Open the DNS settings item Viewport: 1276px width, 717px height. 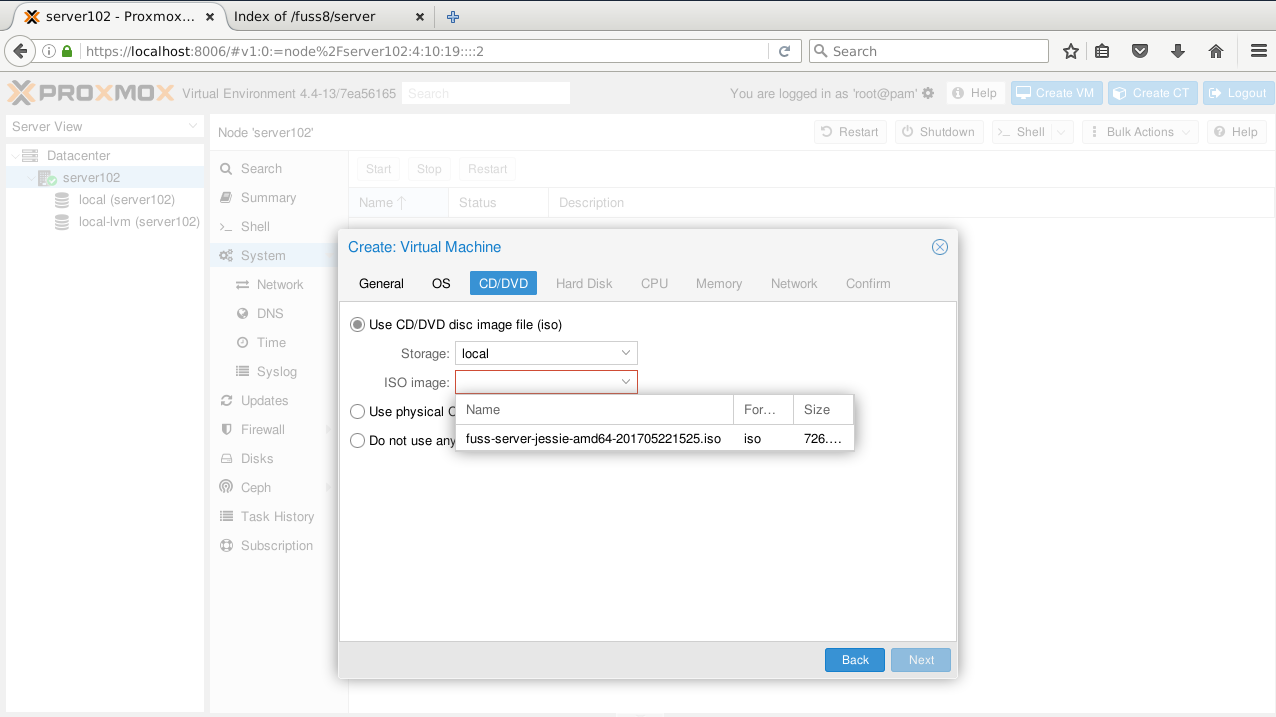270,314
